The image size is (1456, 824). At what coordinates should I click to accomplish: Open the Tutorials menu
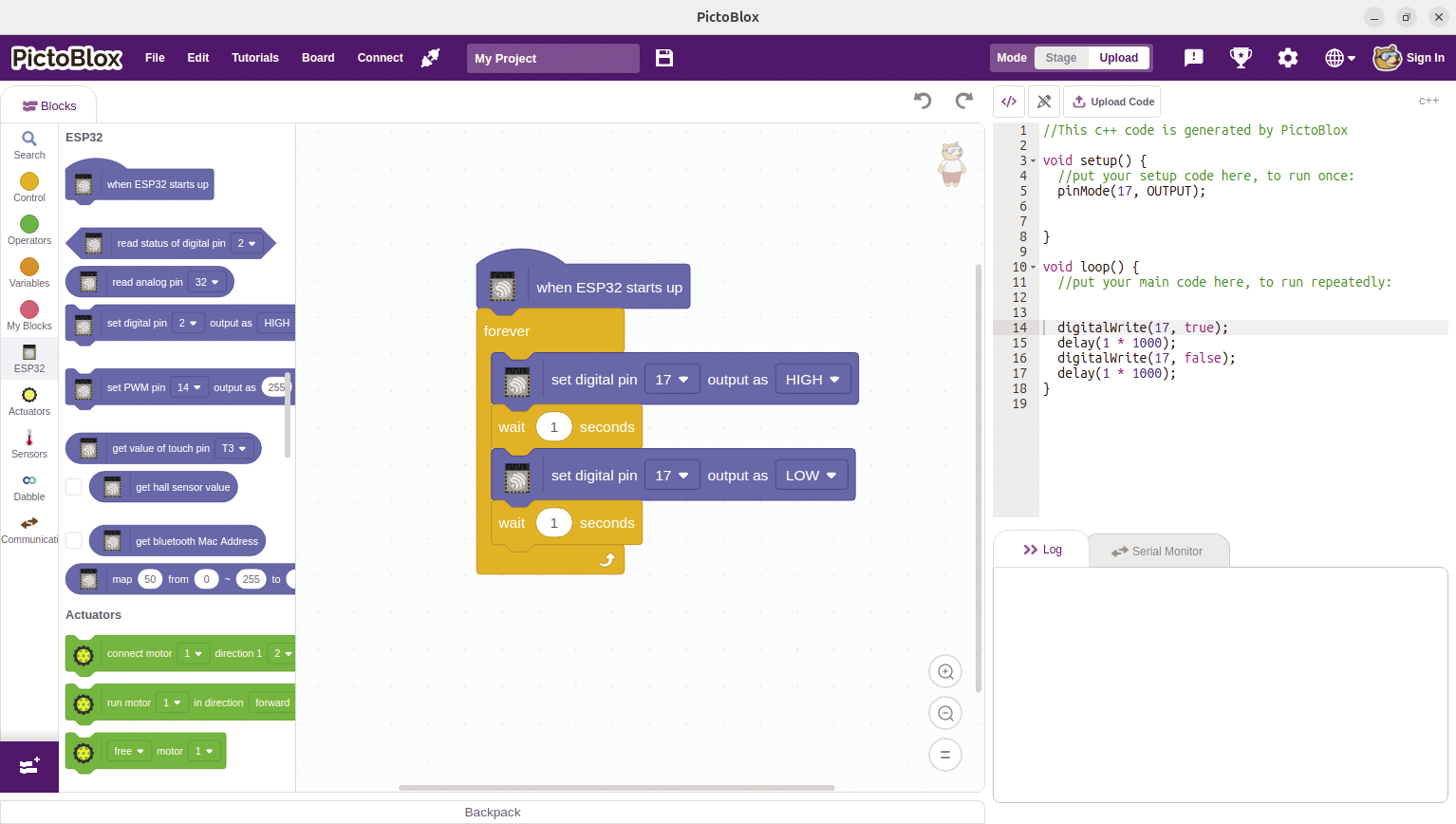point(255,58)
